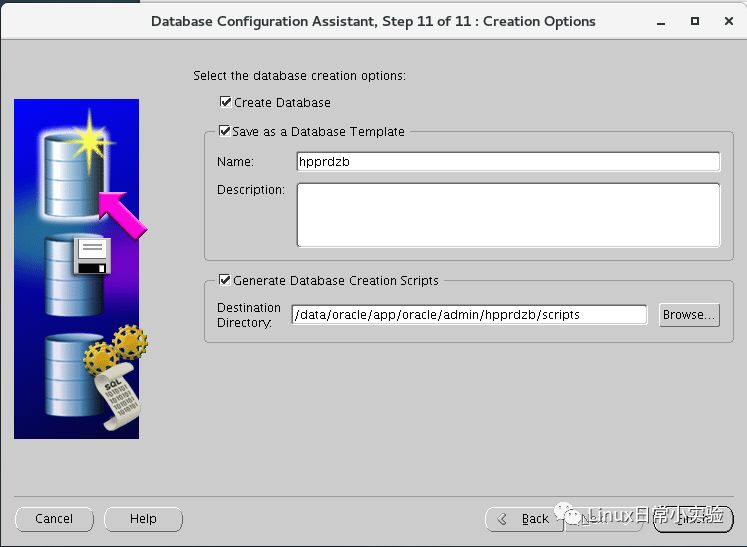Open the Browse... directory chooser

point(689,315)
